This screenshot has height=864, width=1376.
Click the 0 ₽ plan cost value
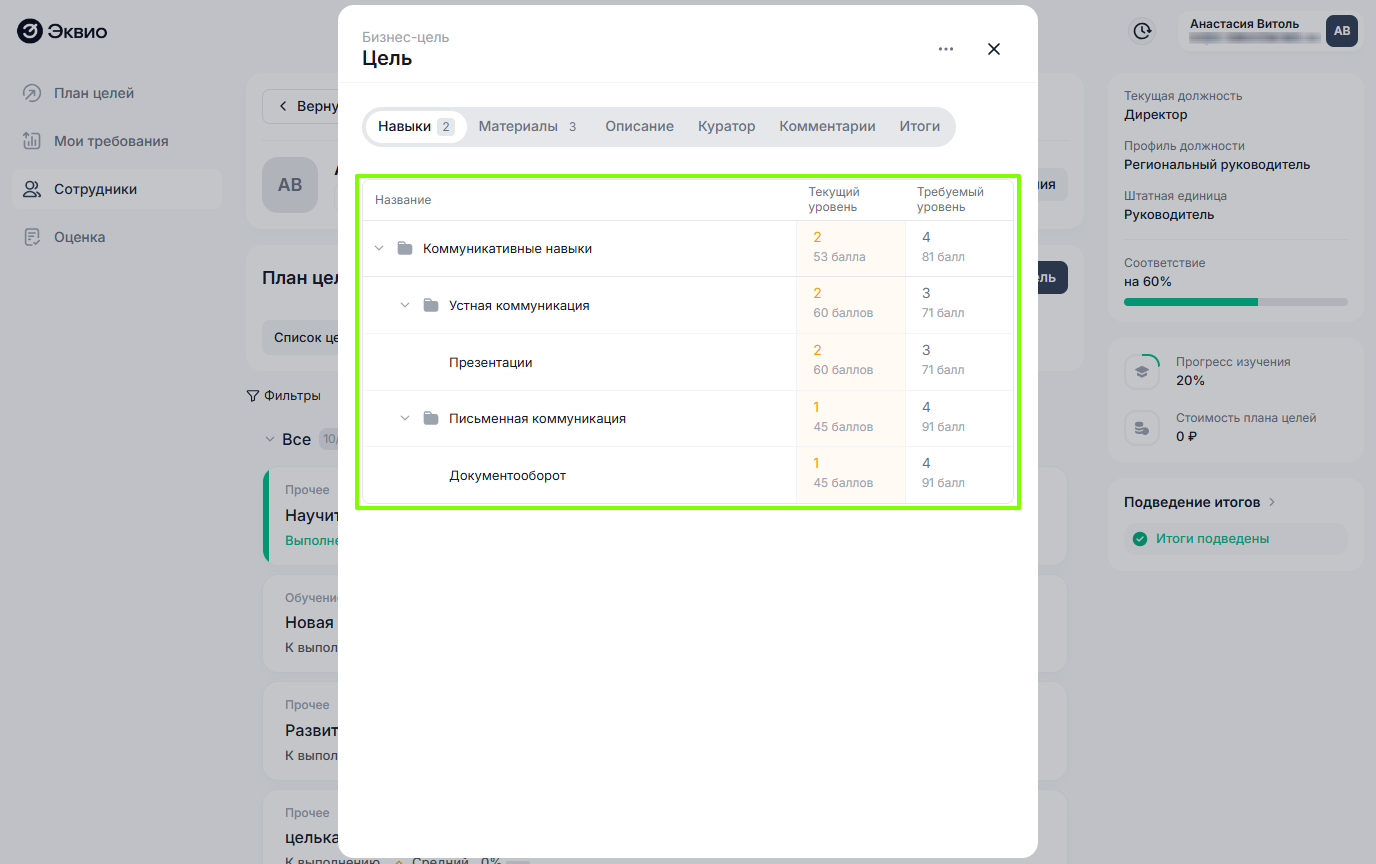click(1186, 437)
